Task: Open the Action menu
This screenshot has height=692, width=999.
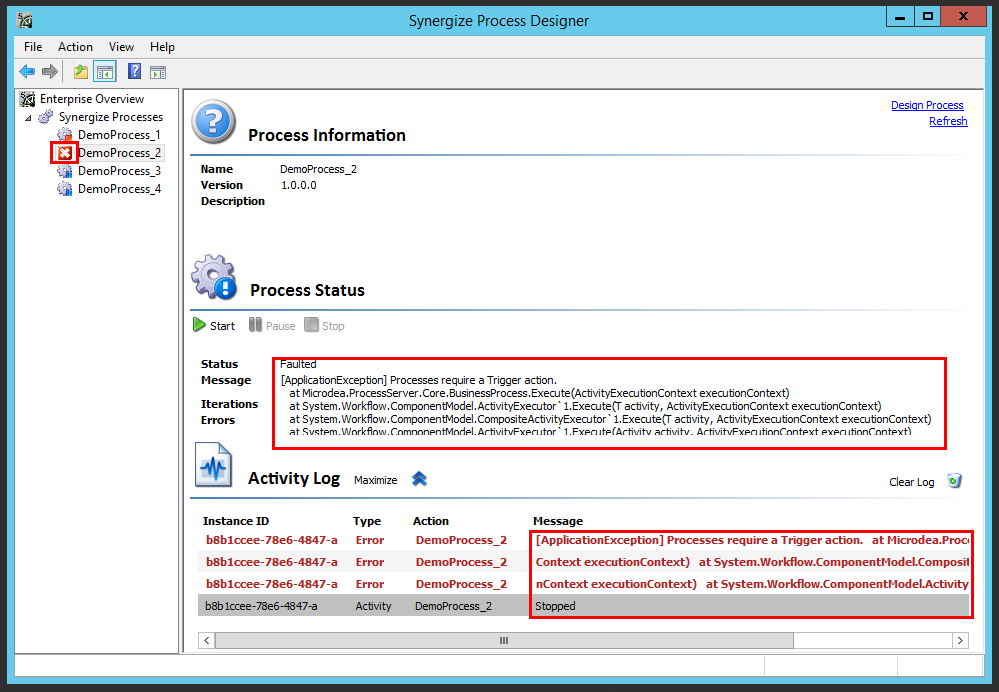Action: coord(75,47)
